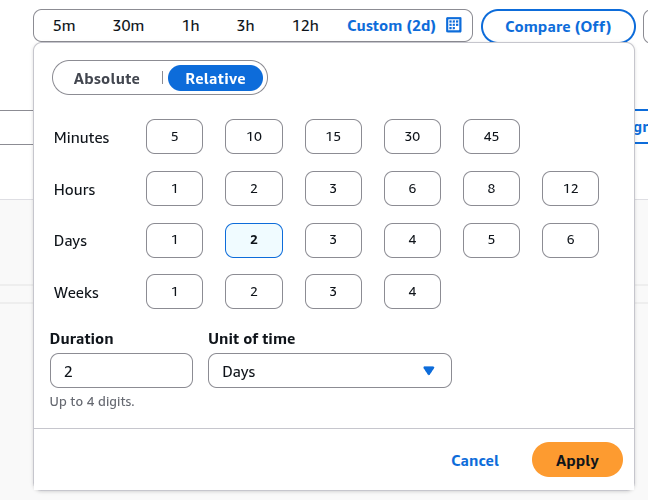Pick 45 in the Minutes row
The image size is (648, 500).
(x=491, y=137)
